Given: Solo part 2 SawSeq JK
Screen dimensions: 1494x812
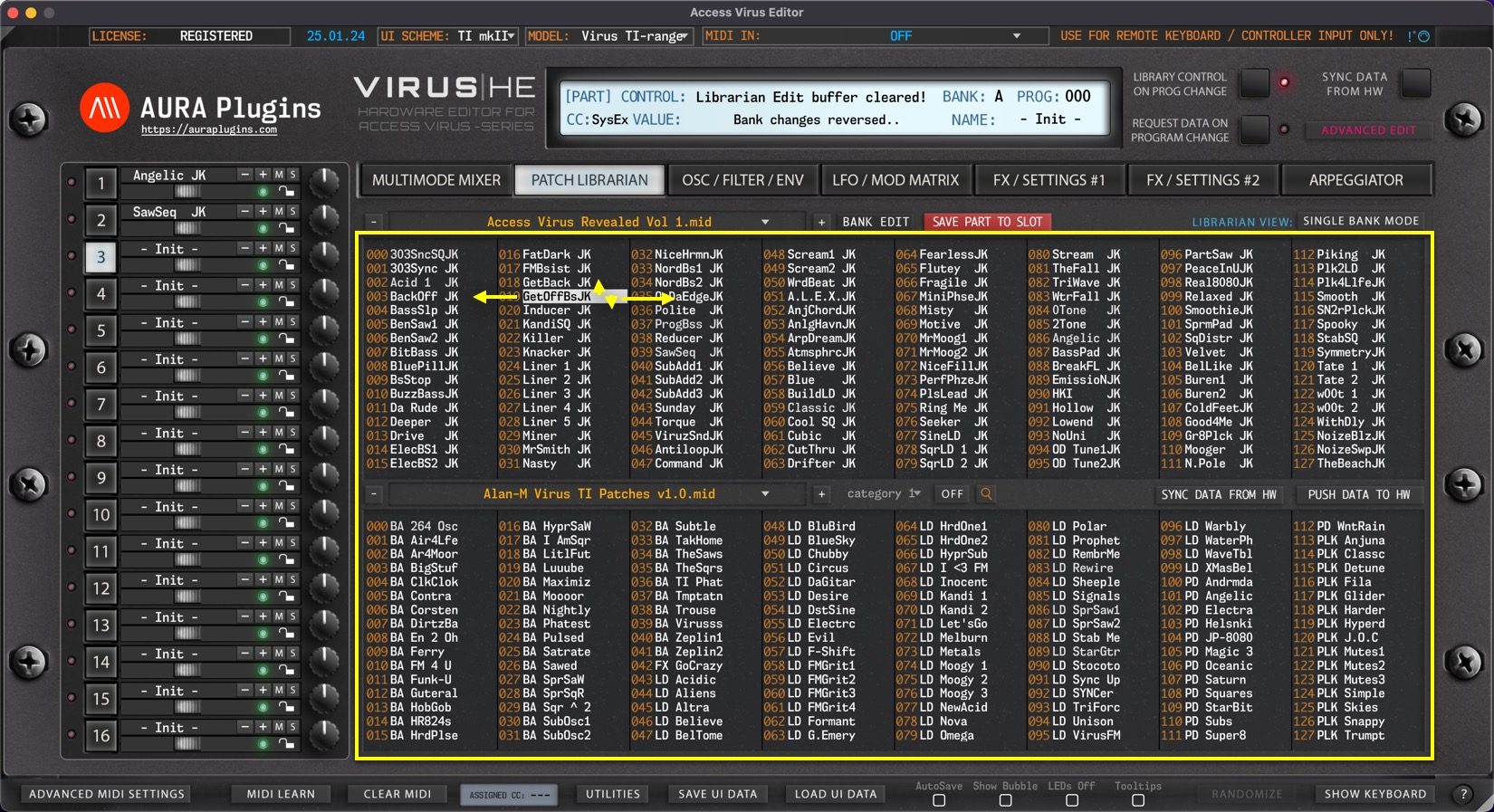Looking at the screenshot, I should [x=292, y=212].
